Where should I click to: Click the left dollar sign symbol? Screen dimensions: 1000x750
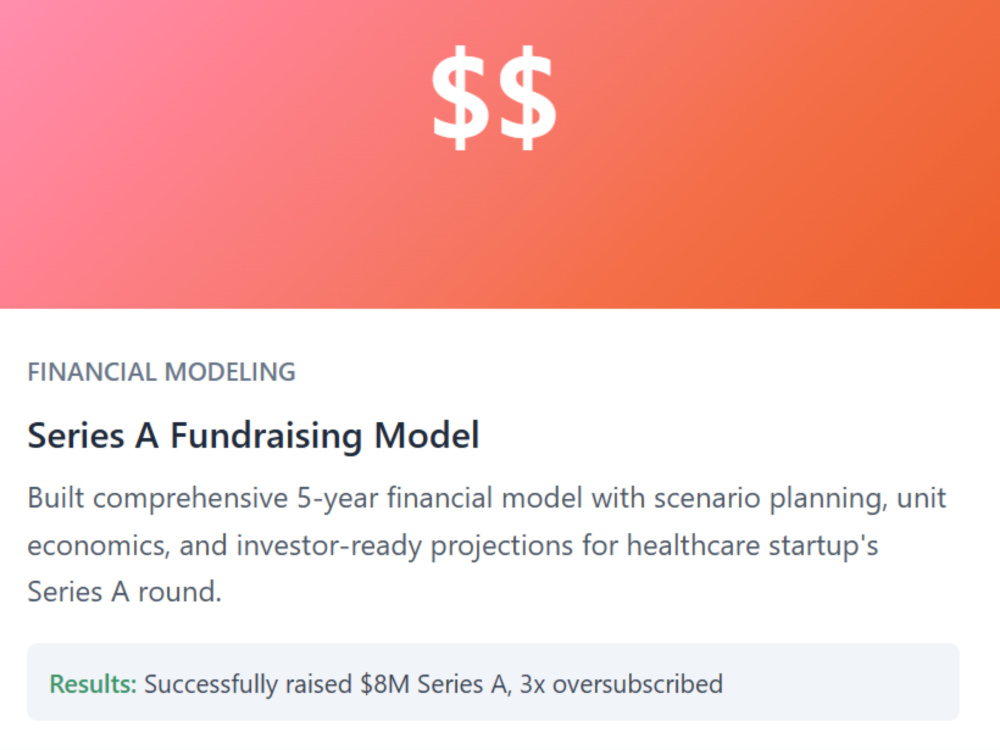tap(461, 98)
